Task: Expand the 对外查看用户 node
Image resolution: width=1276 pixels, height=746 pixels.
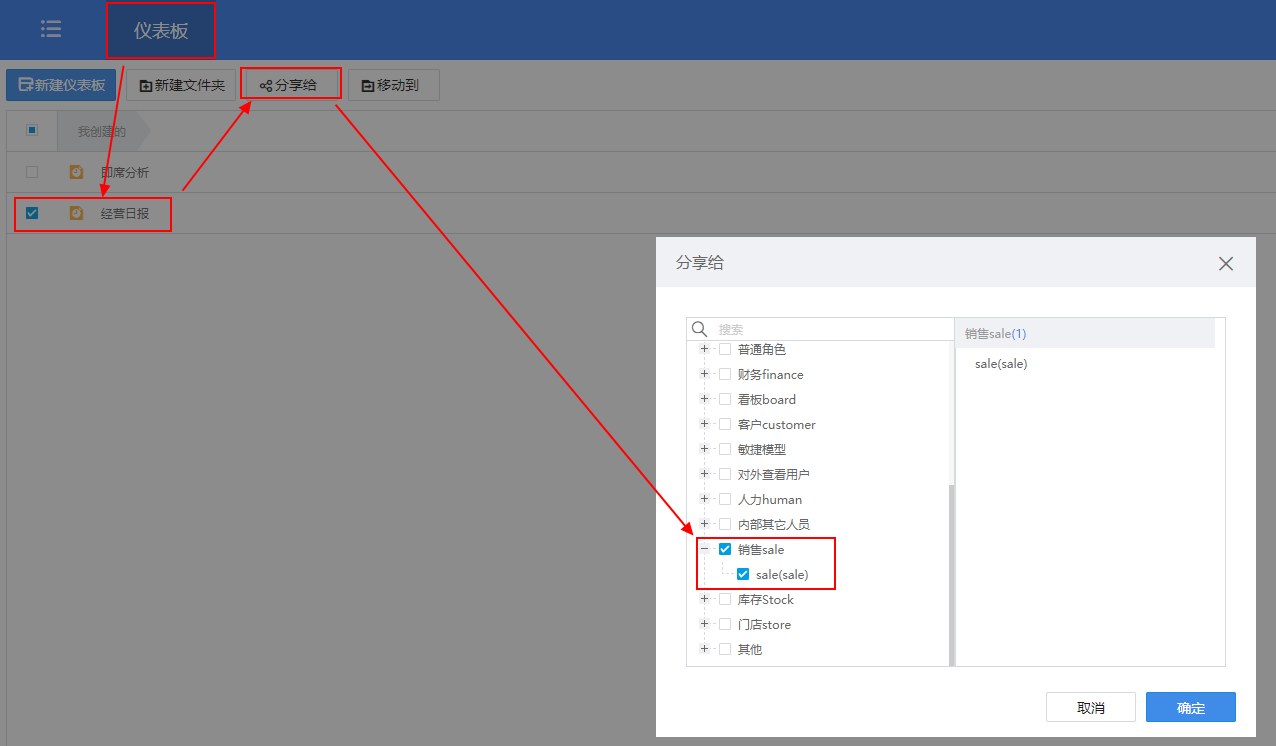Action: coord(704,474)
